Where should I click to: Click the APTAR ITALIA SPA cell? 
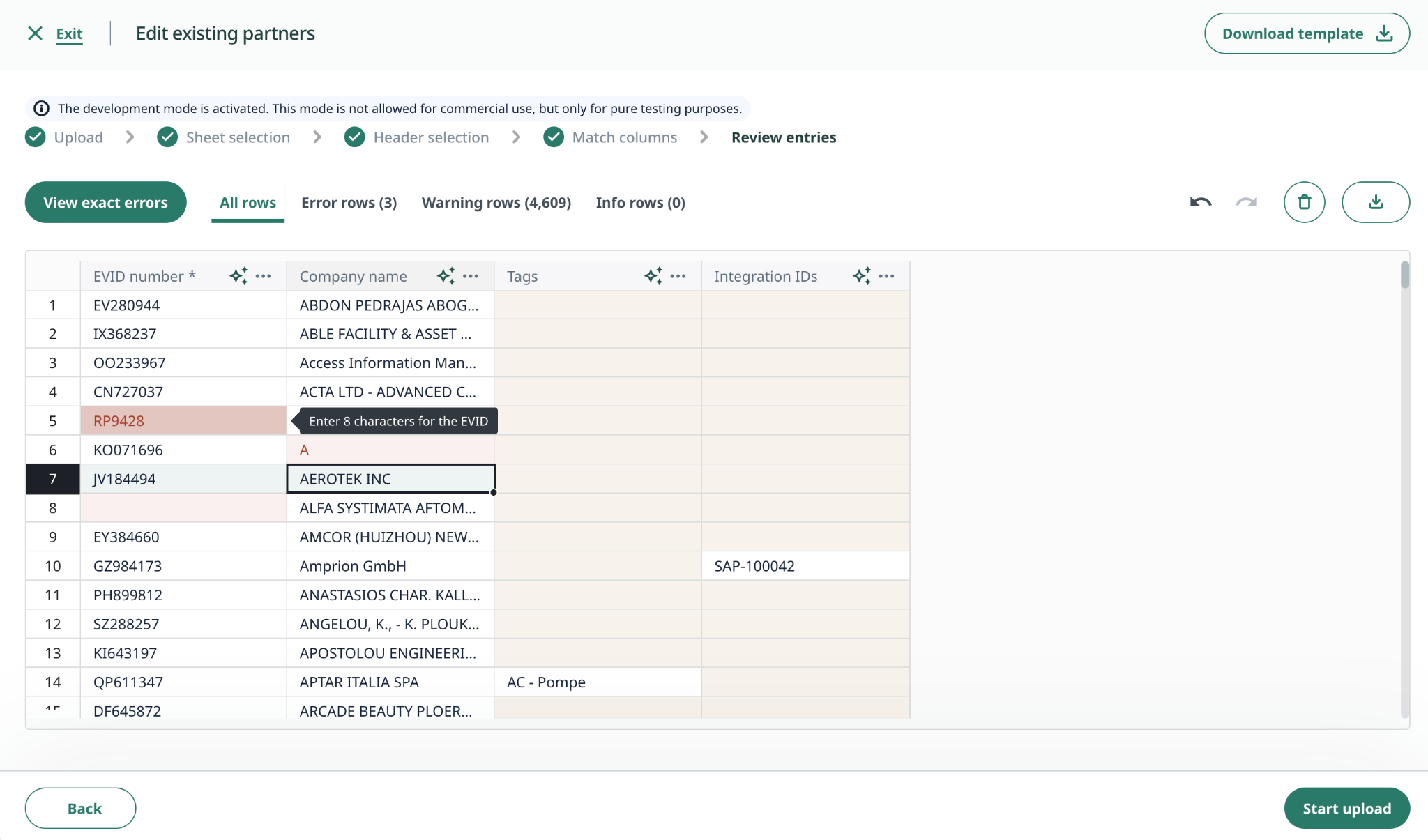(x=390, y=682)
